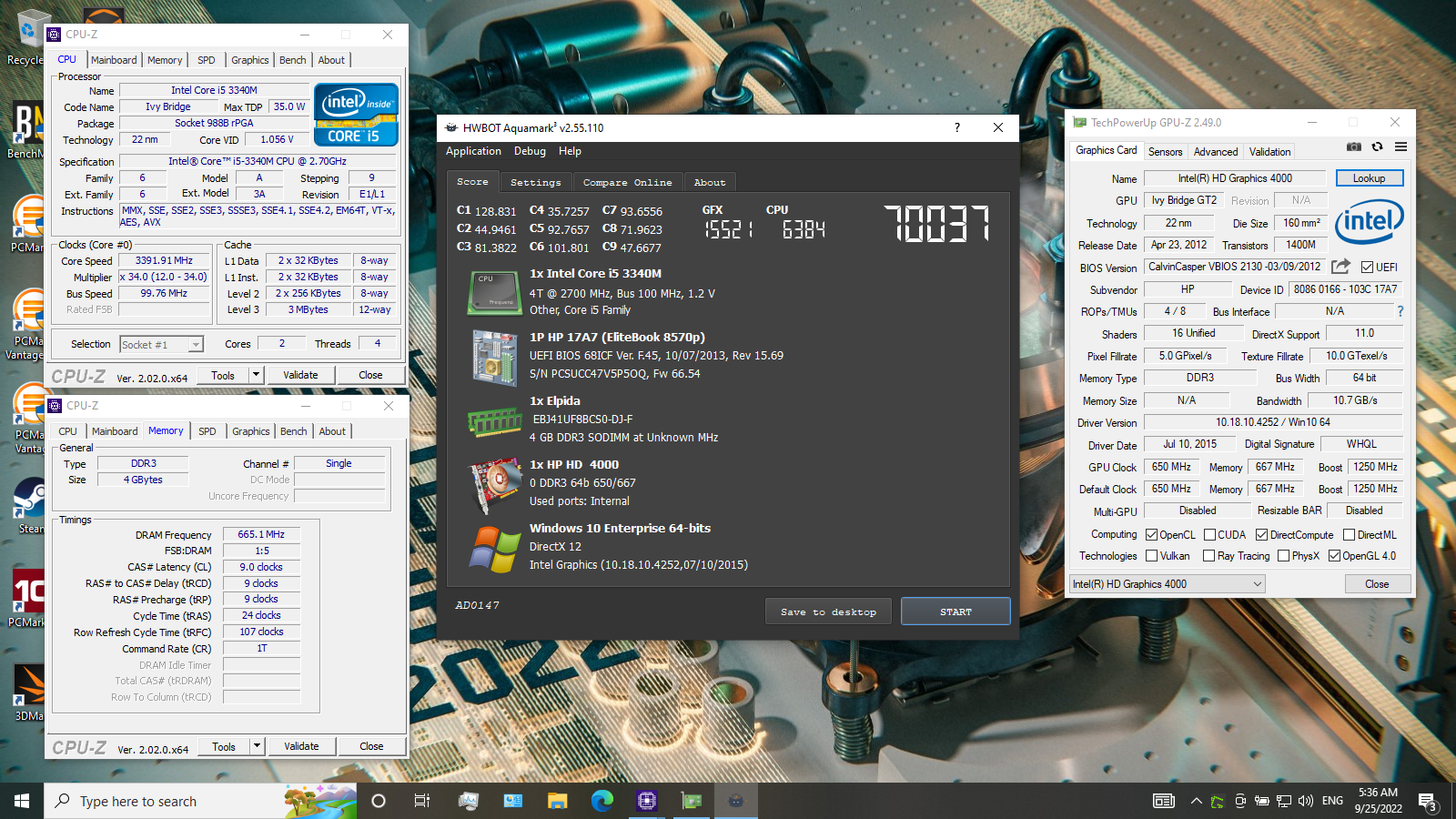1456x819 pixels.
Task: Click the Intel Core i5 logo in CPU-Z
Action: point(356,115)
